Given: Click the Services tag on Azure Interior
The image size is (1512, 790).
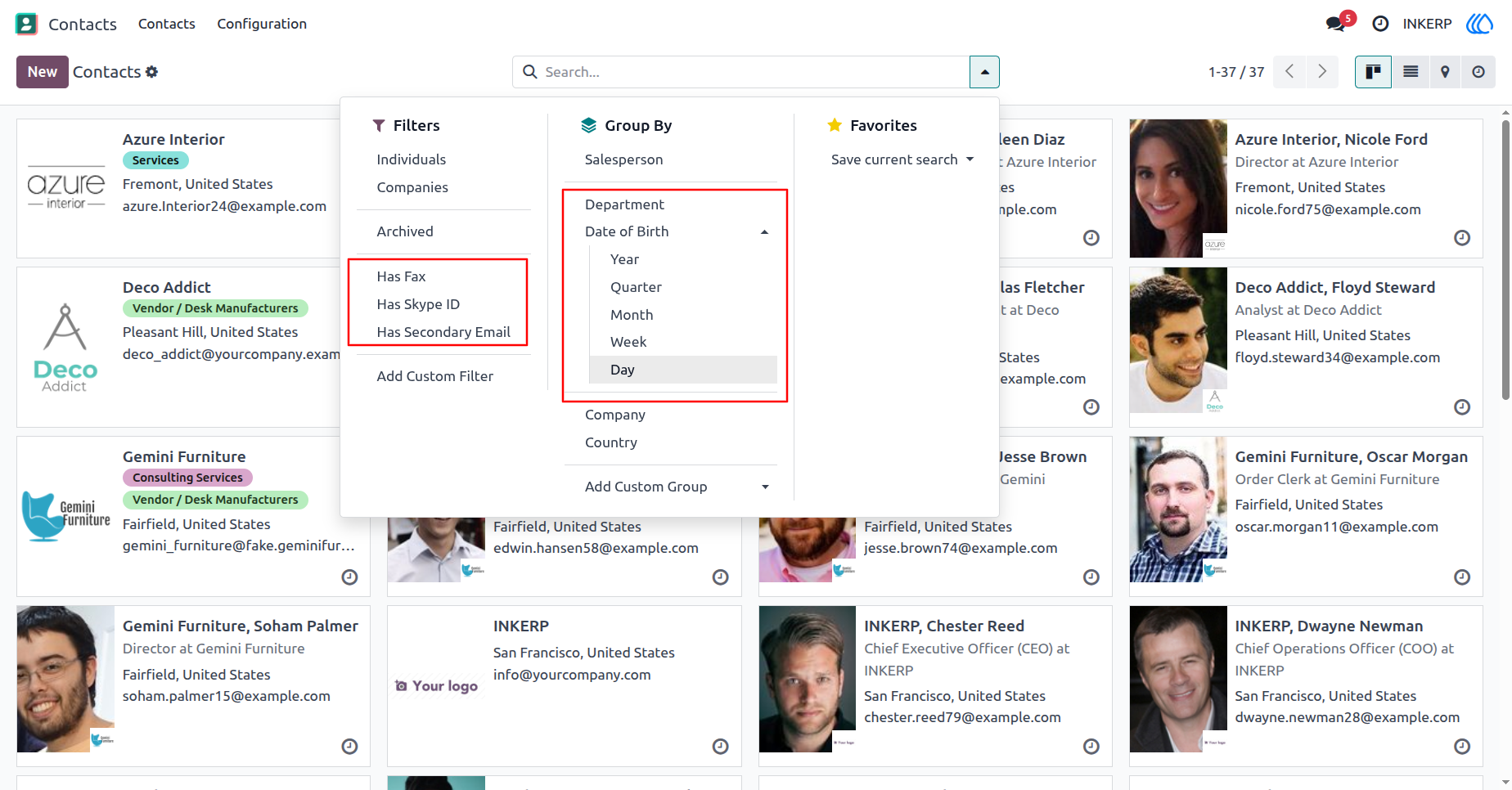Looking at the screenshot, I should 155,160.
